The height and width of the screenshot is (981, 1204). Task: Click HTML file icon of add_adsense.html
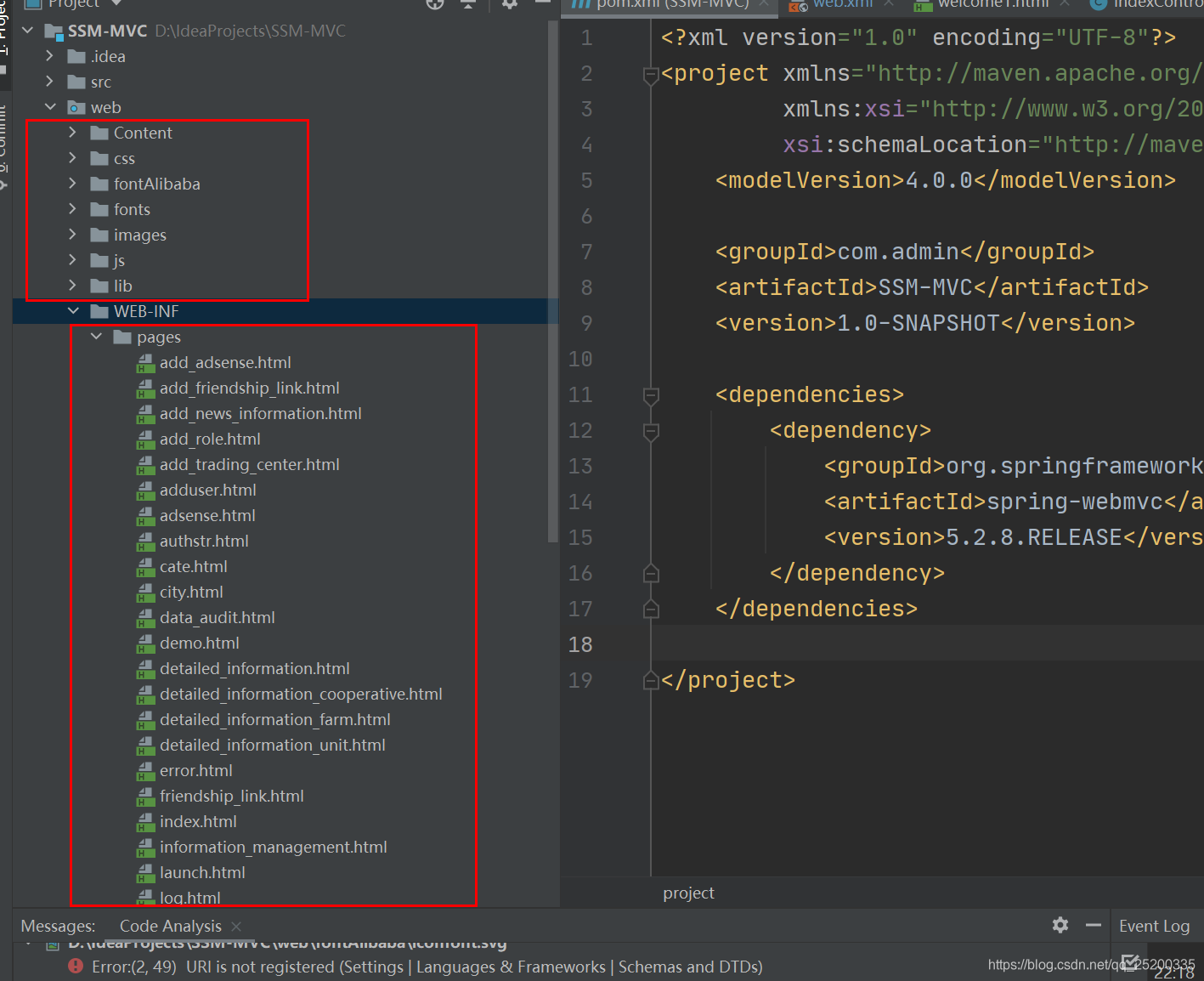point(145,363)
